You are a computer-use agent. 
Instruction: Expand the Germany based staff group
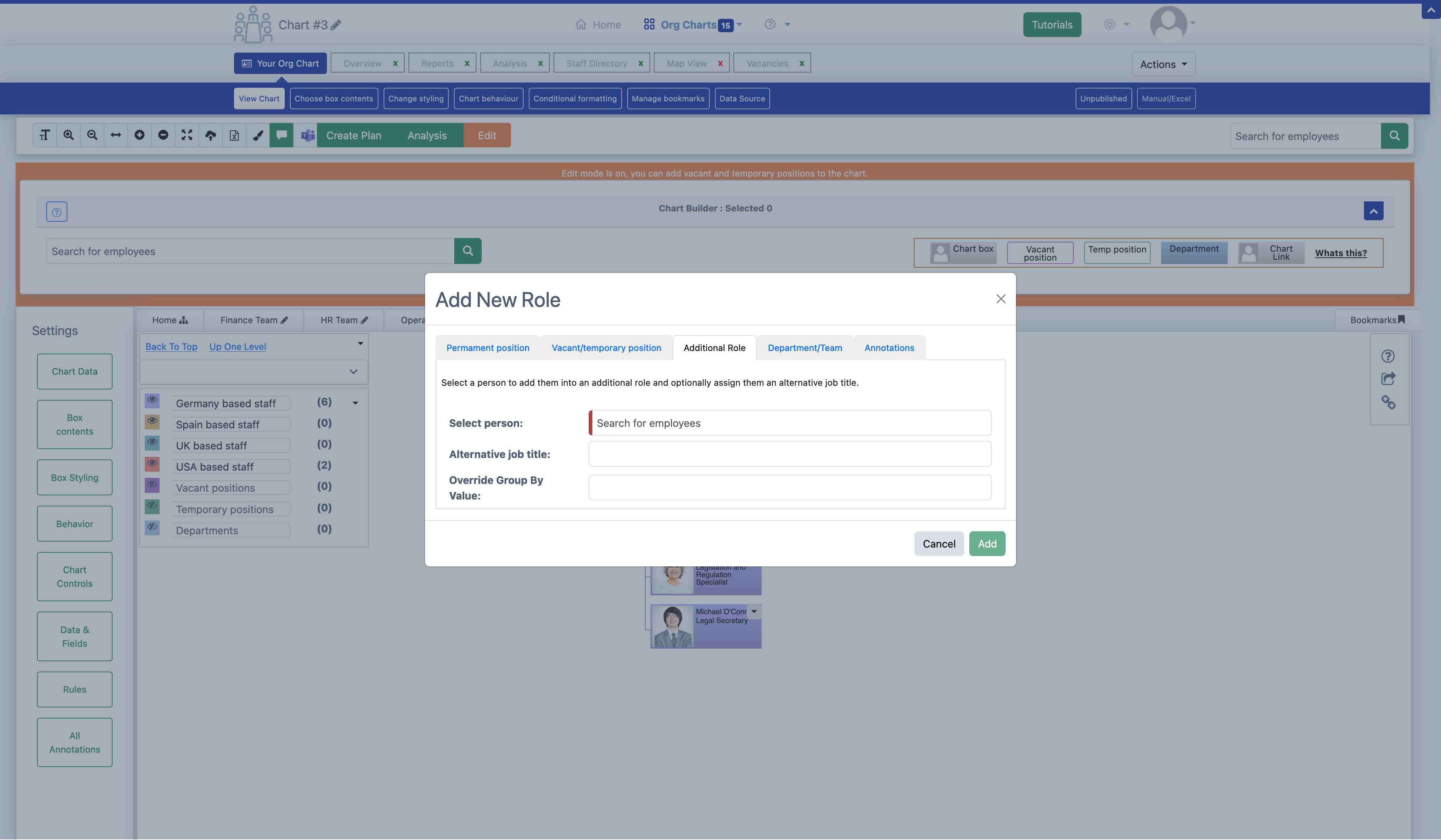tap(356, 402)
